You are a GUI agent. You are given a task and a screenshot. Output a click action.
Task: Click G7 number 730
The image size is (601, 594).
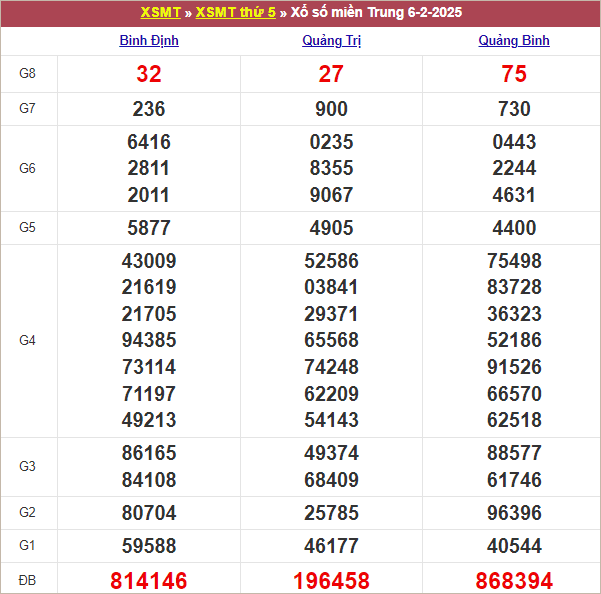pos(514,109)
